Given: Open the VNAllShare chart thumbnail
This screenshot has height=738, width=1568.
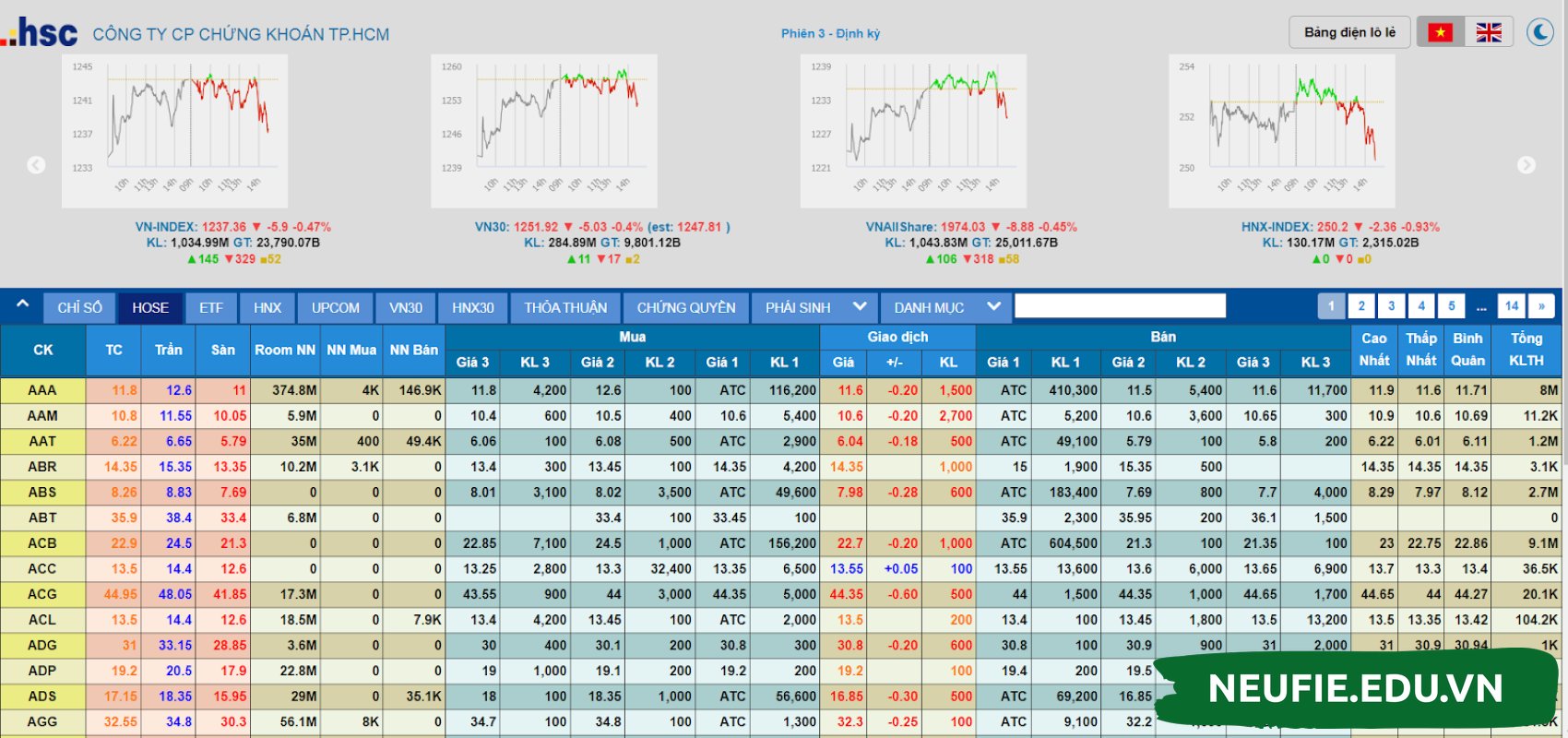Looking at the screenshot, I should click(x=913, y=131).
